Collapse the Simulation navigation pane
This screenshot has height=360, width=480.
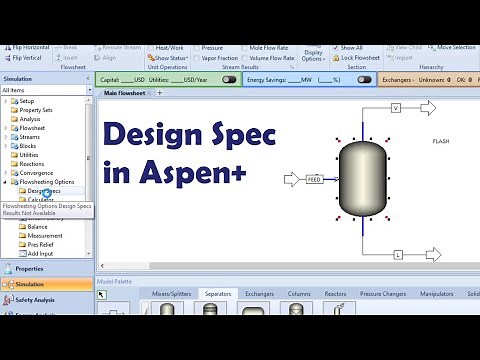pyautogui.click(x=88, y=79)
